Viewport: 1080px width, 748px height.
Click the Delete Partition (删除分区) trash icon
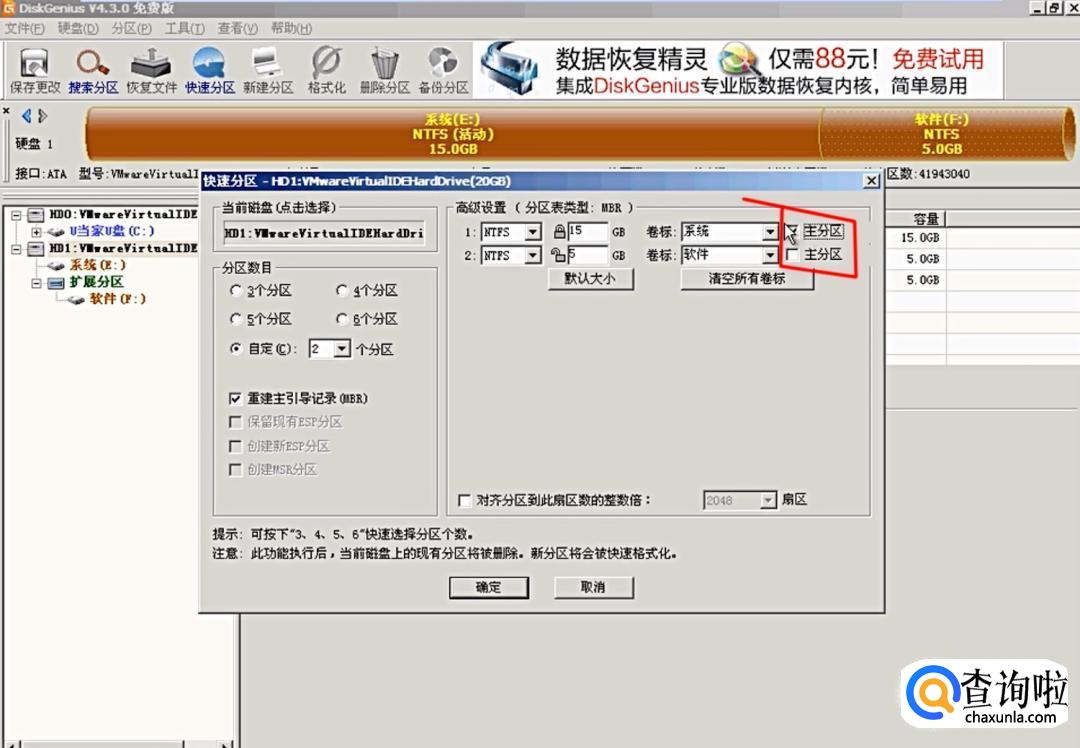click(385, 70)
